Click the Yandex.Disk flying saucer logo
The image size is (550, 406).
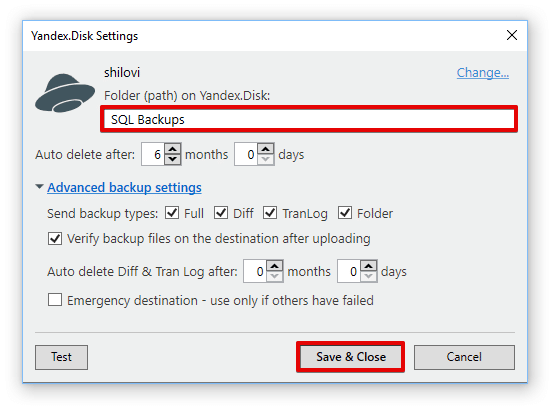[65, 93]
